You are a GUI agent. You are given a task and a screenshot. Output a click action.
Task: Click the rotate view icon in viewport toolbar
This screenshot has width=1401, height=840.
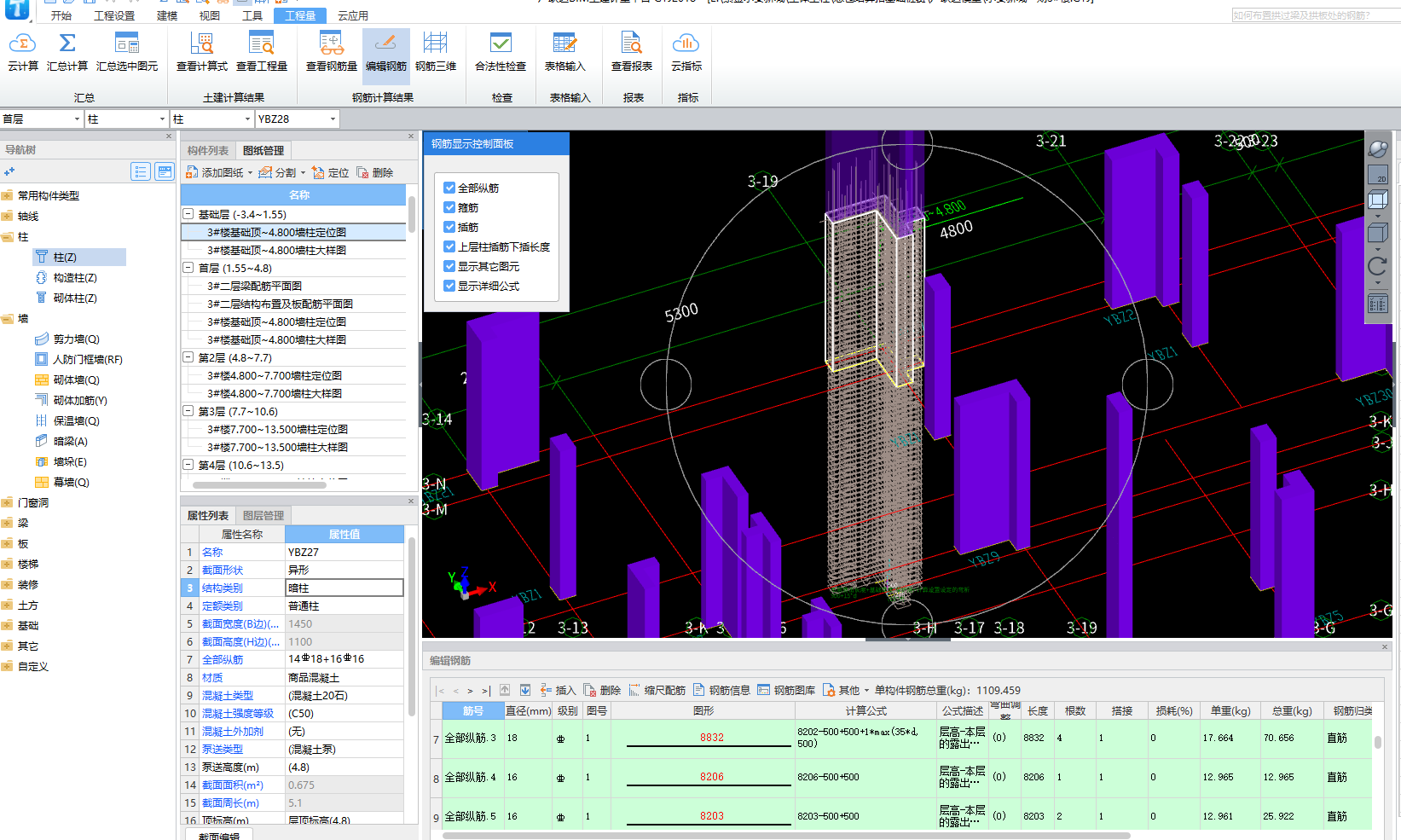coord(1377,266)
